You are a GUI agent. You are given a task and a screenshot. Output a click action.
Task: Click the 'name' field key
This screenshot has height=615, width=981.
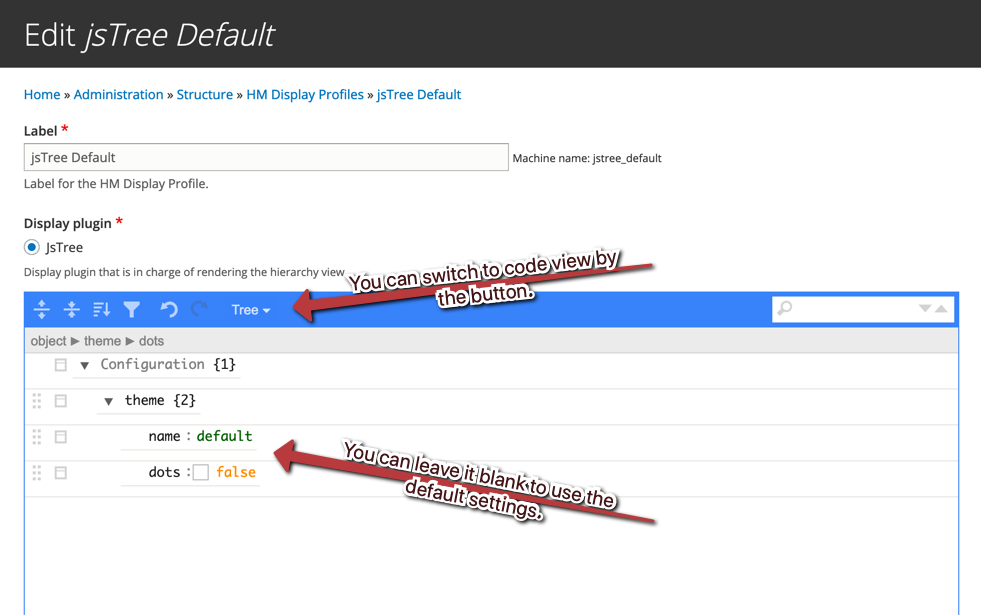[x=165, y=436]
